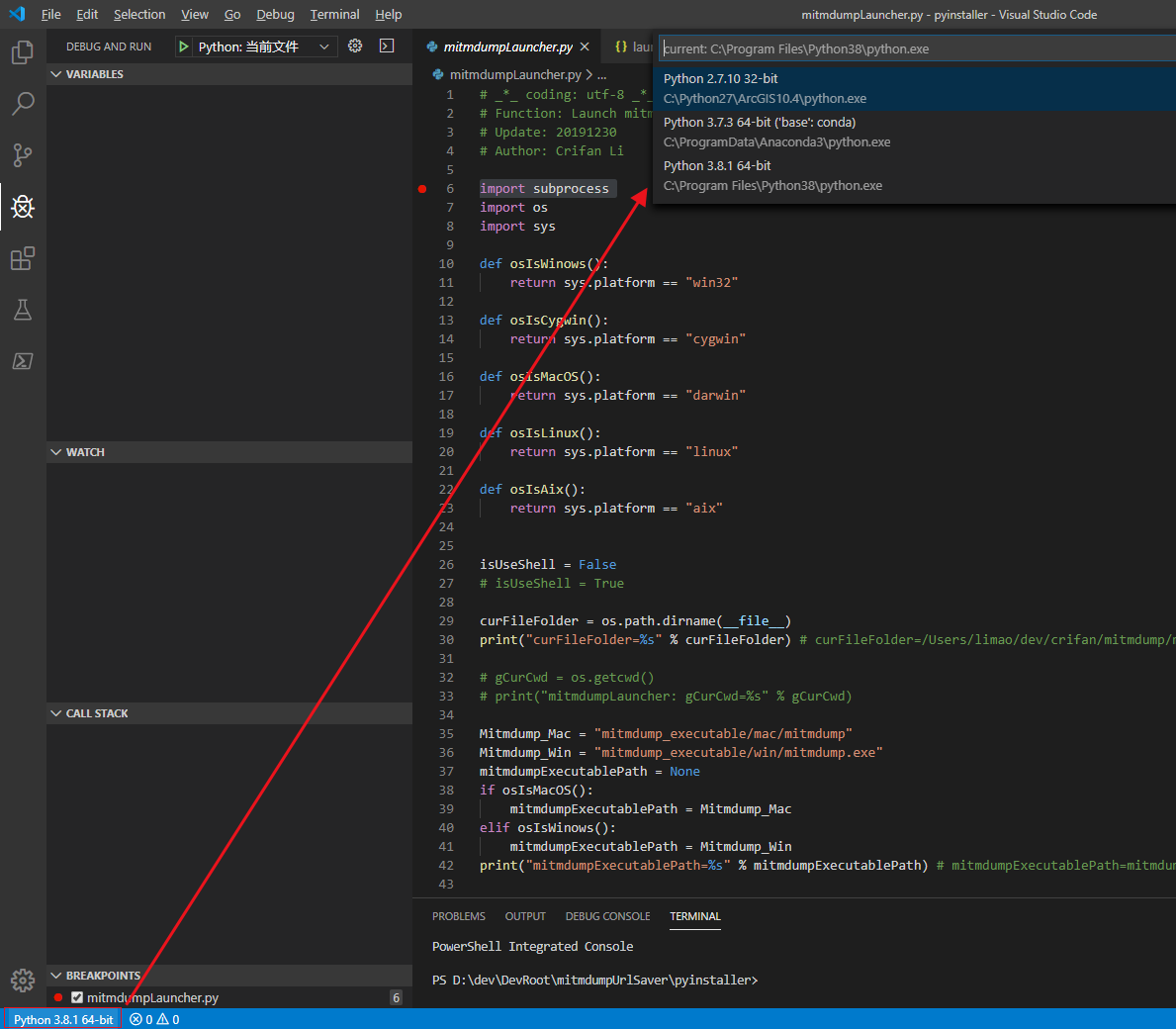Uncheck the mitmdumpLauncher.py breakpoint checkbox
Image resolution: width=1176 pixels, height=1029 pixels.
coord(77,997)
